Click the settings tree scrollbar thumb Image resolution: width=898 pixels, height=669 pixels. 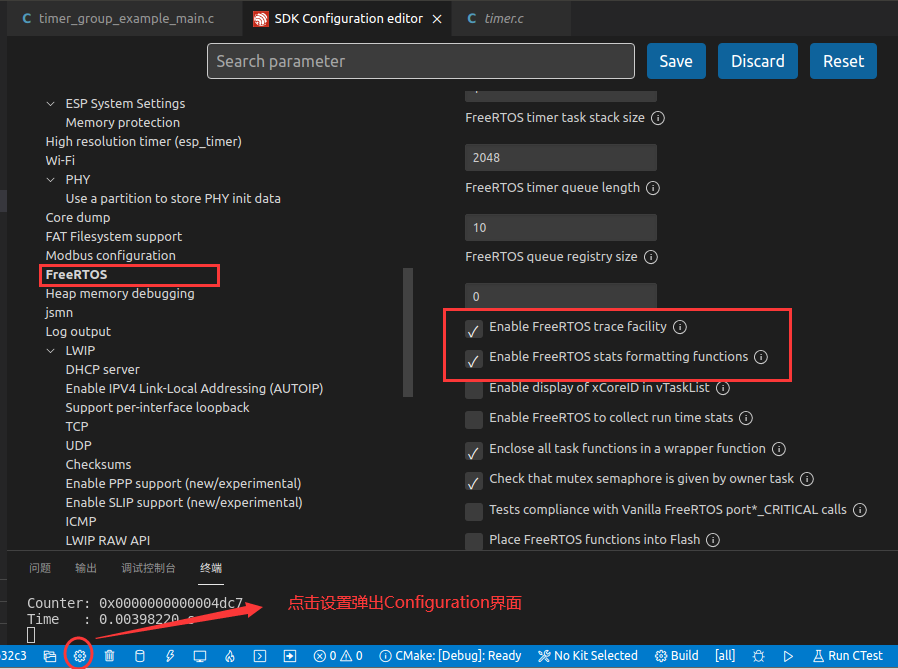(408, 332)
